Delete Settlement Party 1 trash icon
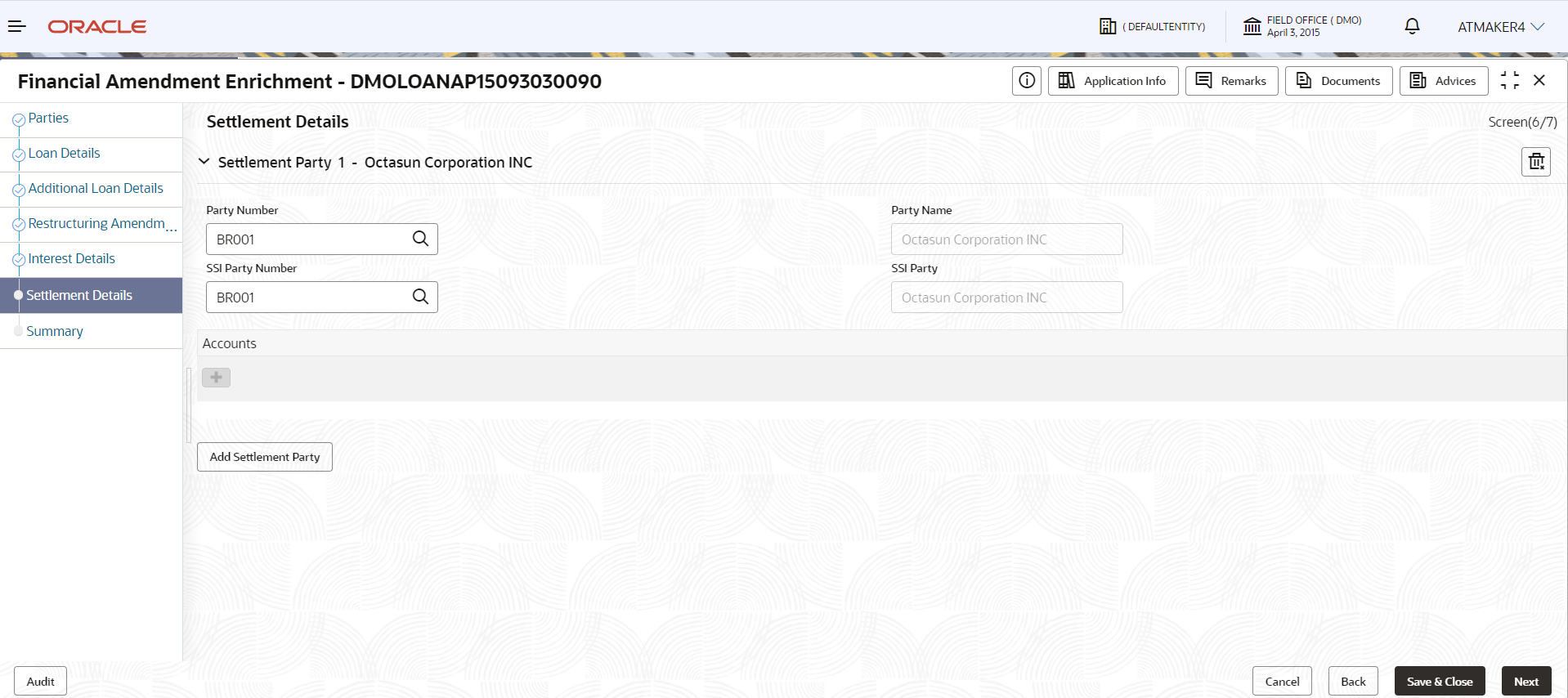This screenshot has height=698, width=1568. (1536, 162)
